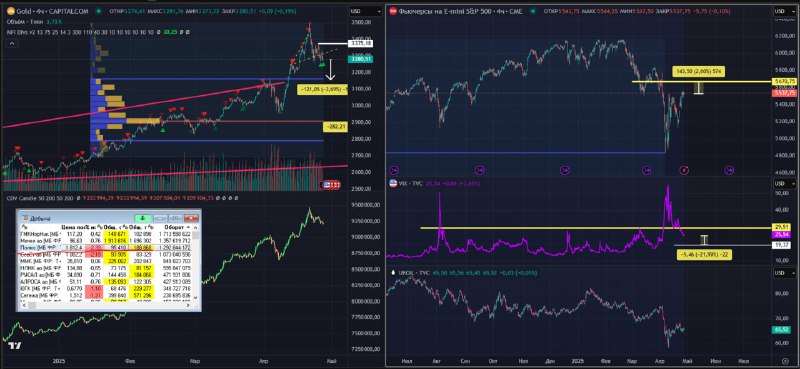The image size is (800, 369).
Task: Click the yellow 5670,75 price label on S&P axis
Action: tap(786, 81)
